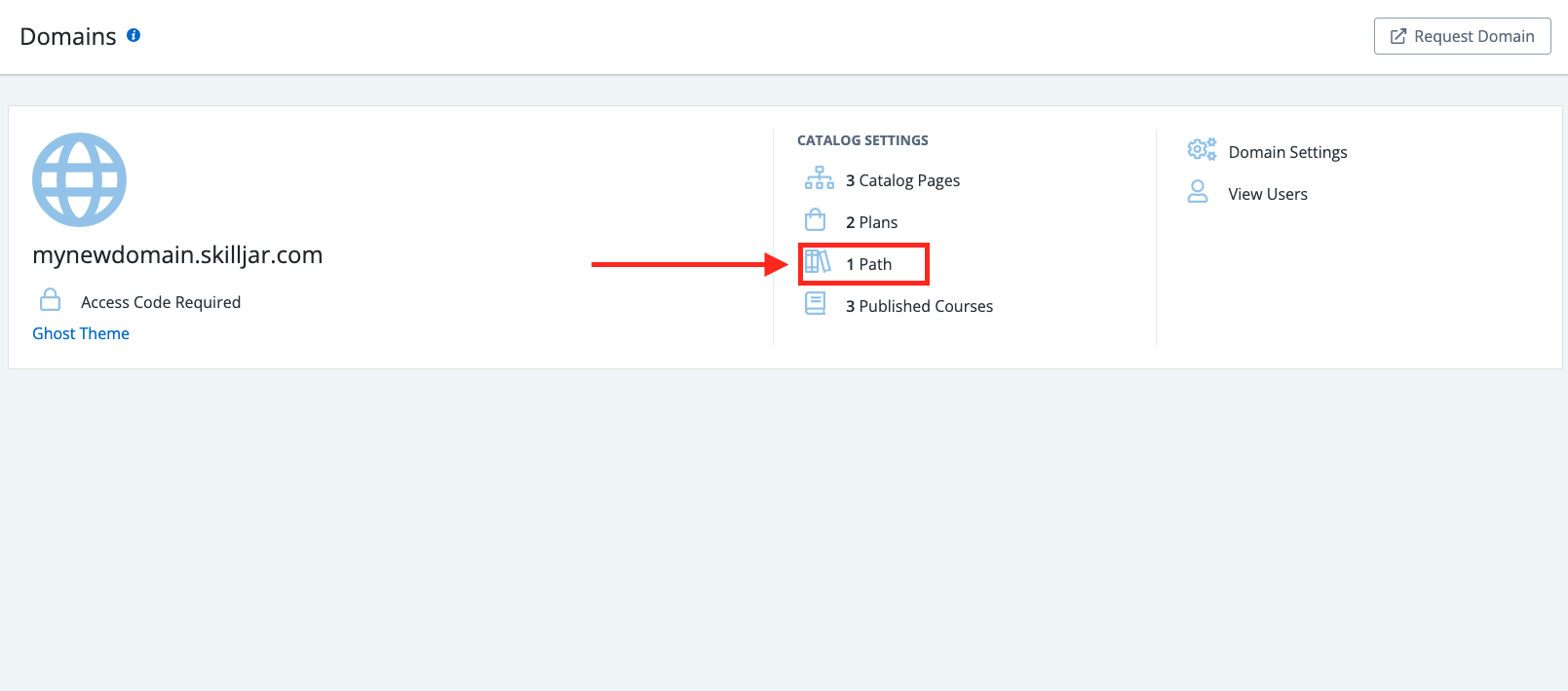Image resolution: width=1568 pixels, height=691 pixels.
Task: Open the Ghost Theme link
Action: tap(81, 333)
